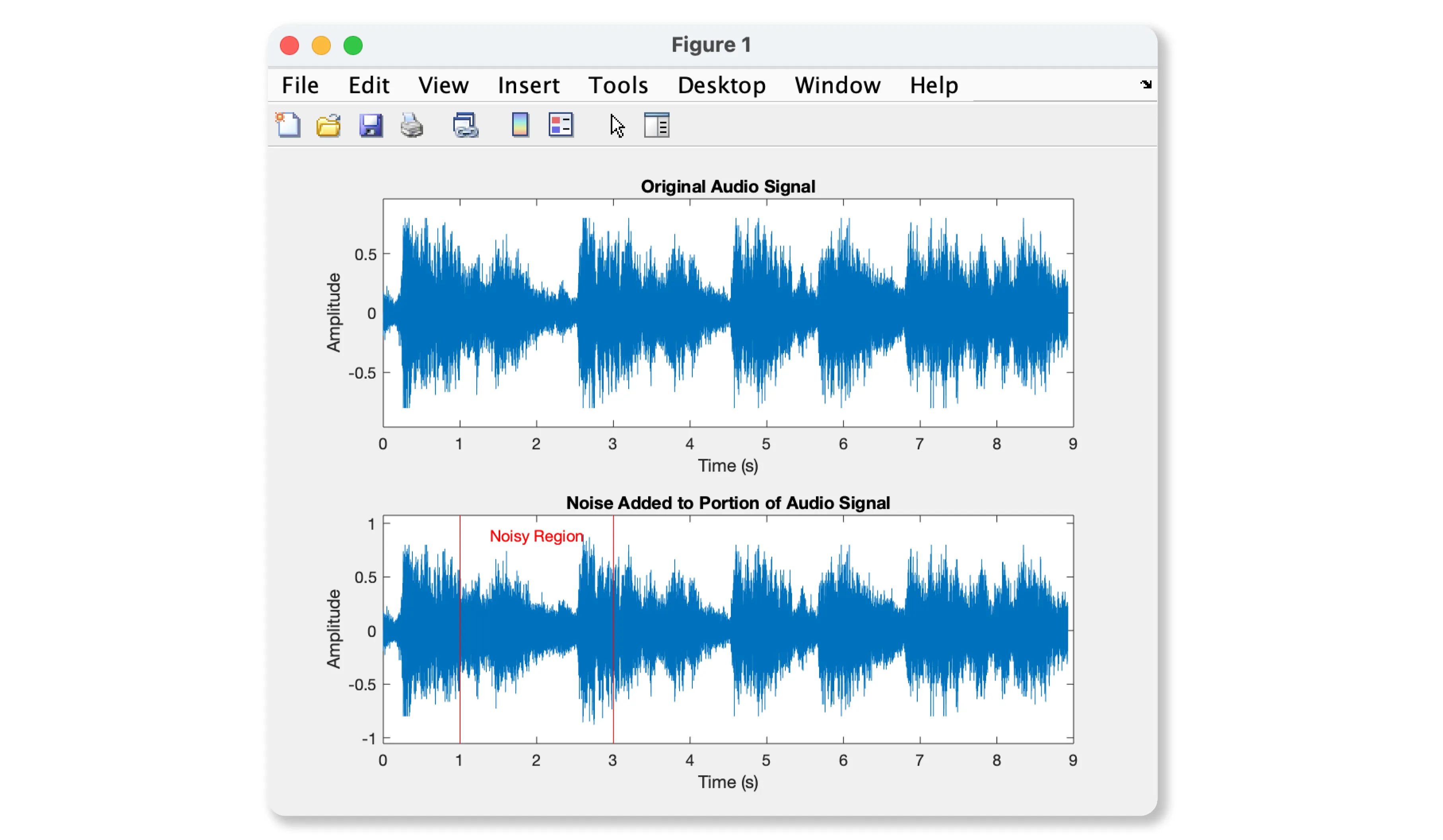Expand the Insert menu
1443x840 pixels.
click(528, 85)
